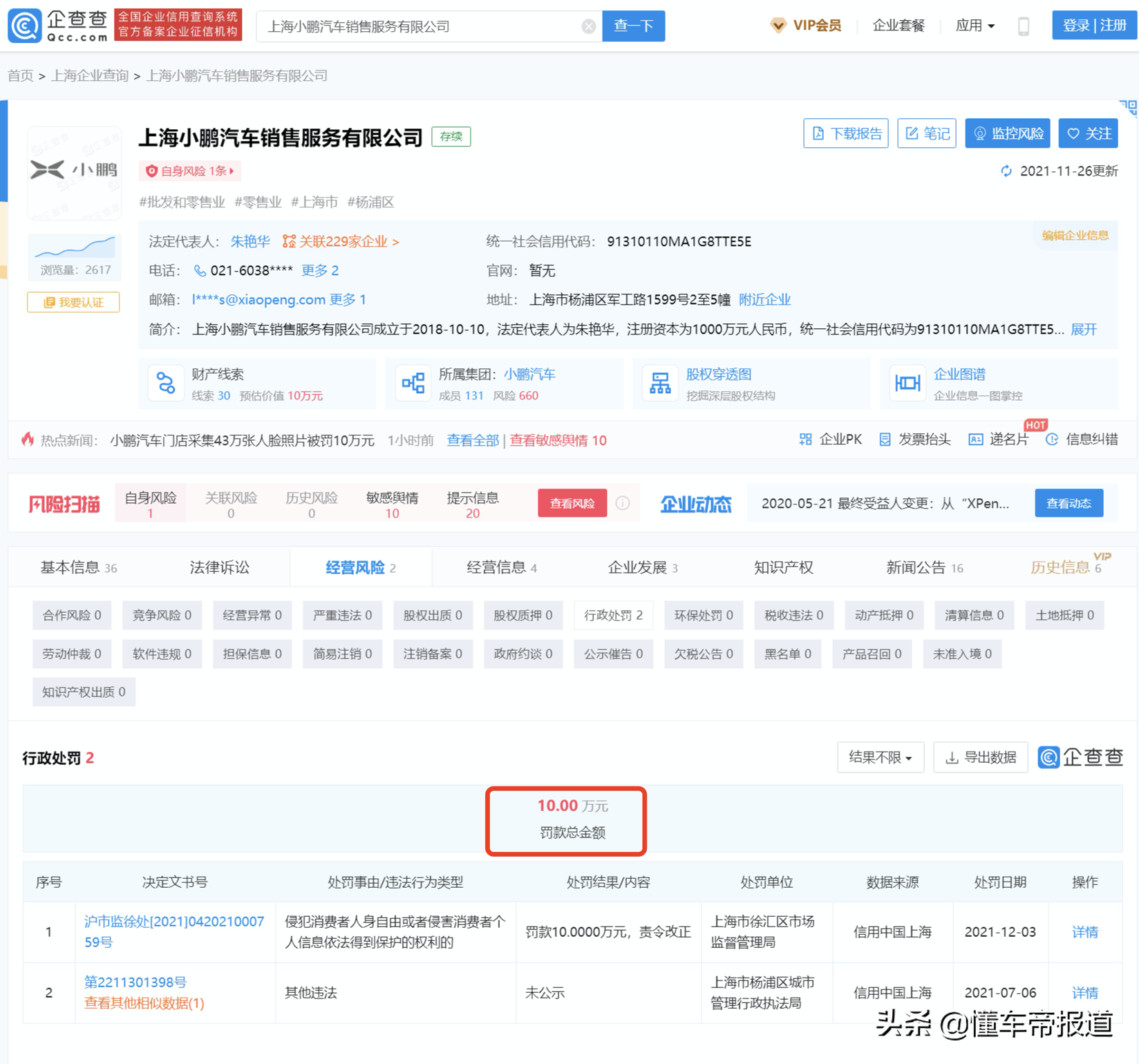Click the Qcc.com logo icon
The image size is (1139, 1064).
pos(25,26)
